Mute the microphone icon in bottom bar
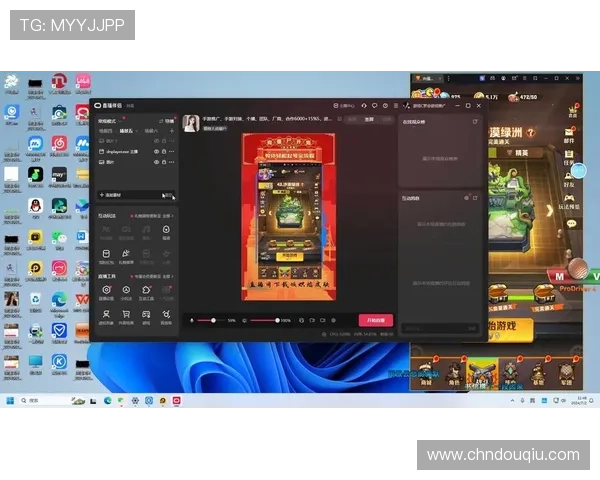Image resolution: width=600 pixels, height=480 pixels. 193,320
